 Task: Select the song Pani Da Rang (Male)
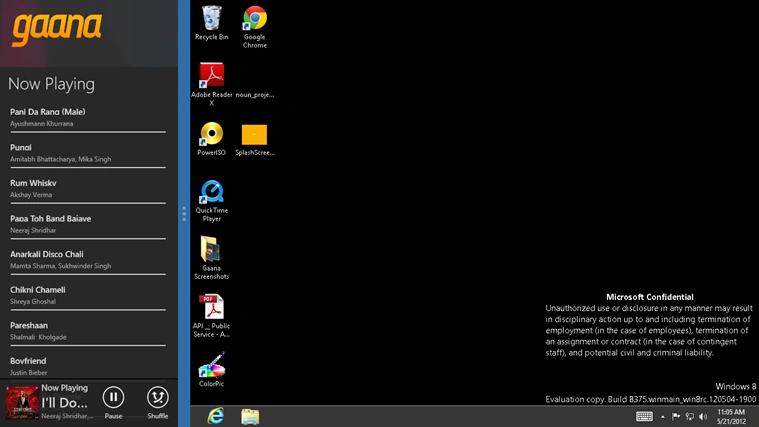88,118
